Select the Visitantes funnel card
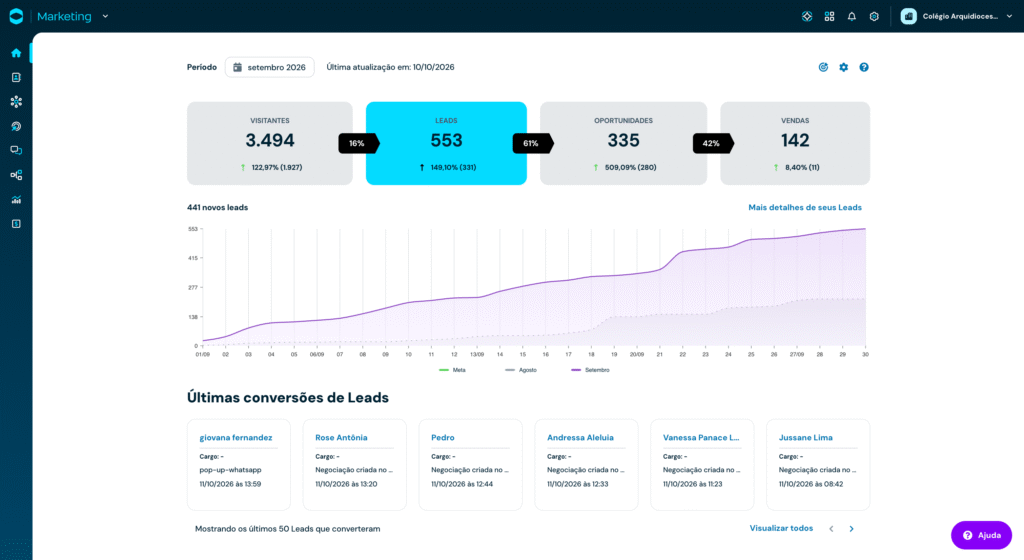1024x560 pixels. pyautogui.click(x=270, y=143)
